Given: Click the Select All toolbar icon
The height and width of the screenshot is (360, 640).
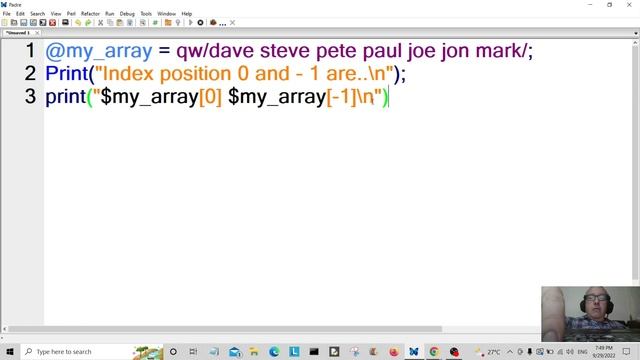Looking at the screenshot, I should tap(130, 23).
